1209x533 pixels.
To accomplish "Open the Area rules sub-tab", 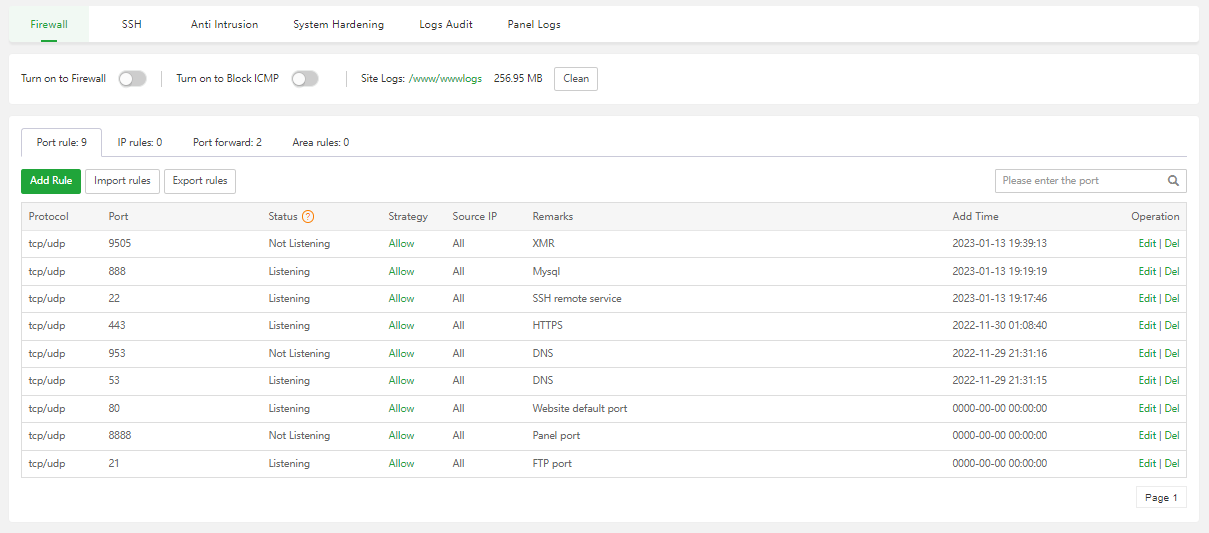I will [320, 143].
